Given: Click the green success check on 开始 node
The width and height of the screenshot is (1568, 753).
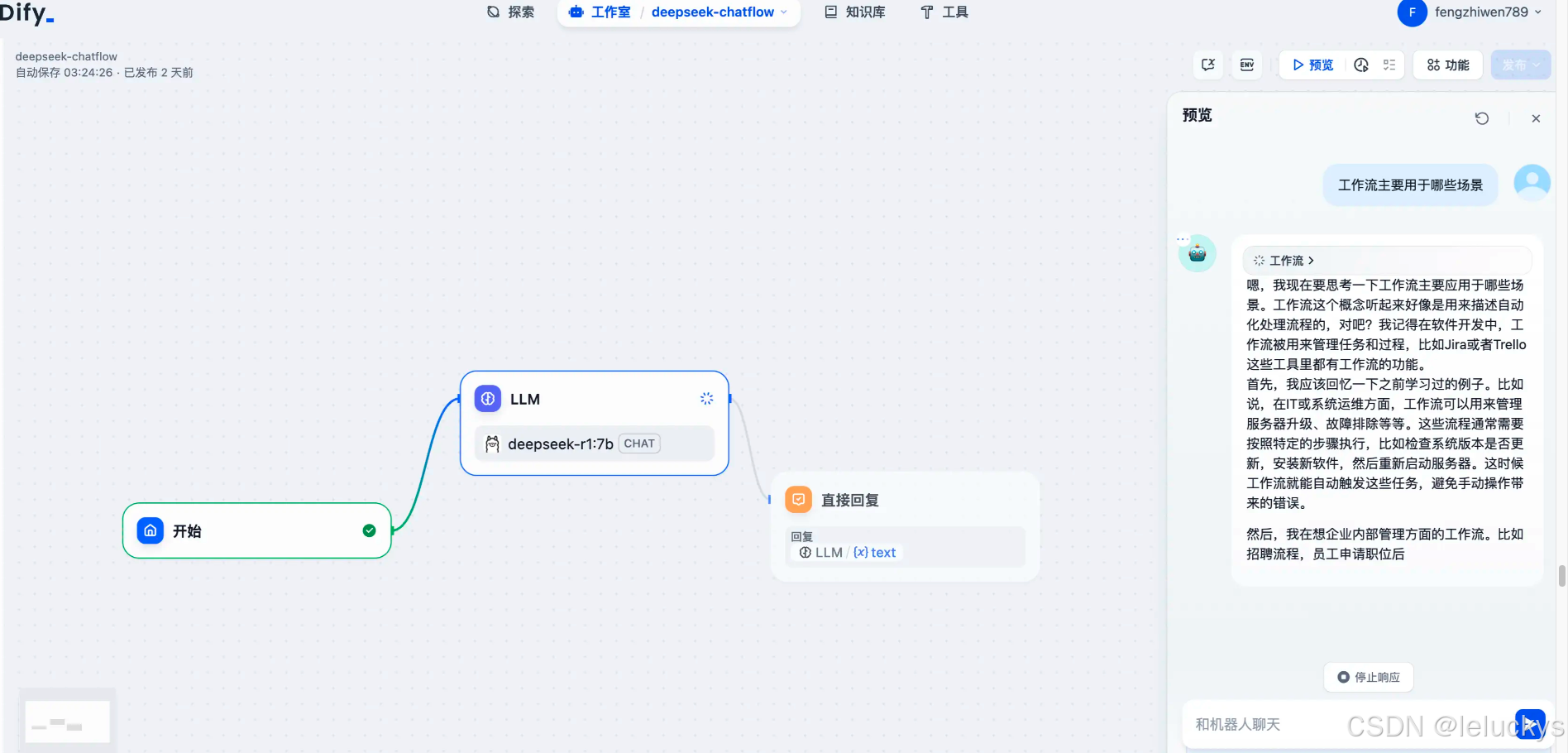Looking at the screenshot, I should click(x=370, y=530).
